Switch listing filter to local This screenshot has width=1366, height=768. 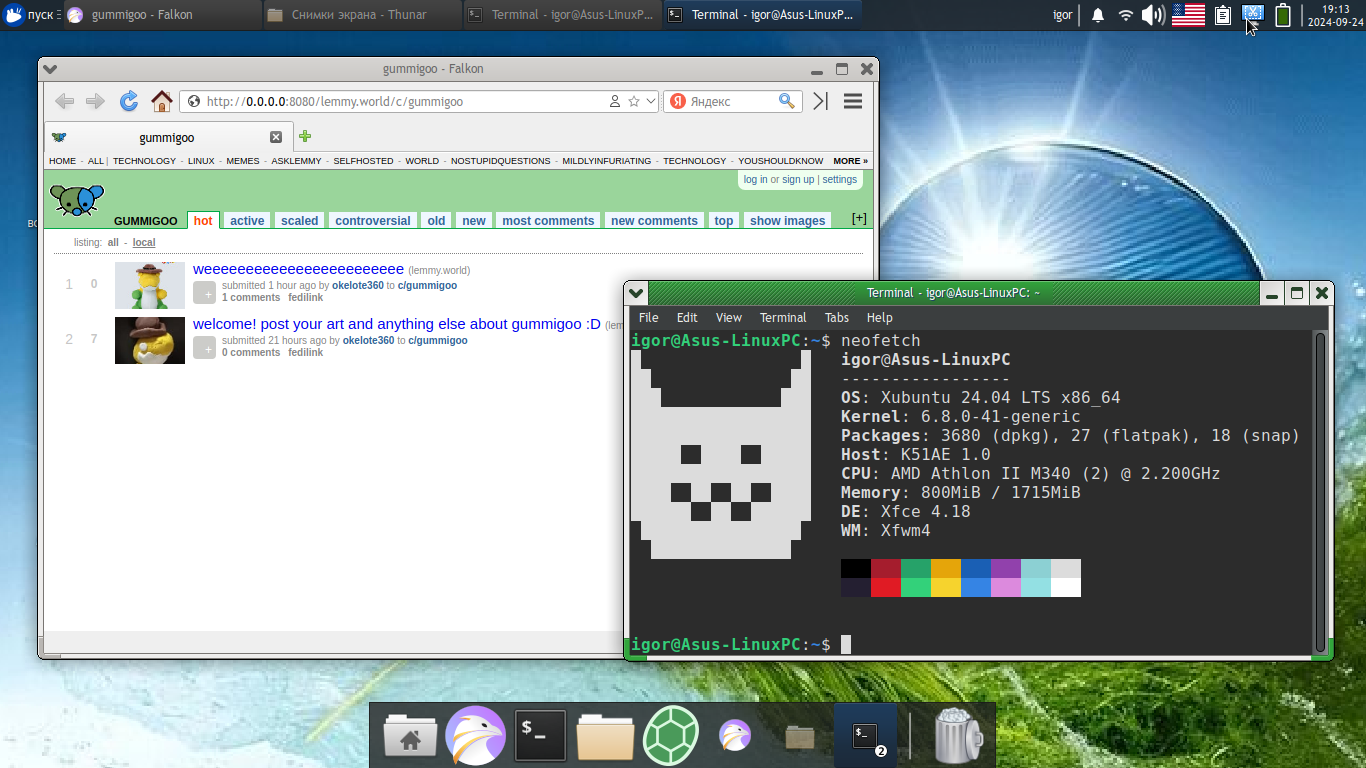coord(144,243)
